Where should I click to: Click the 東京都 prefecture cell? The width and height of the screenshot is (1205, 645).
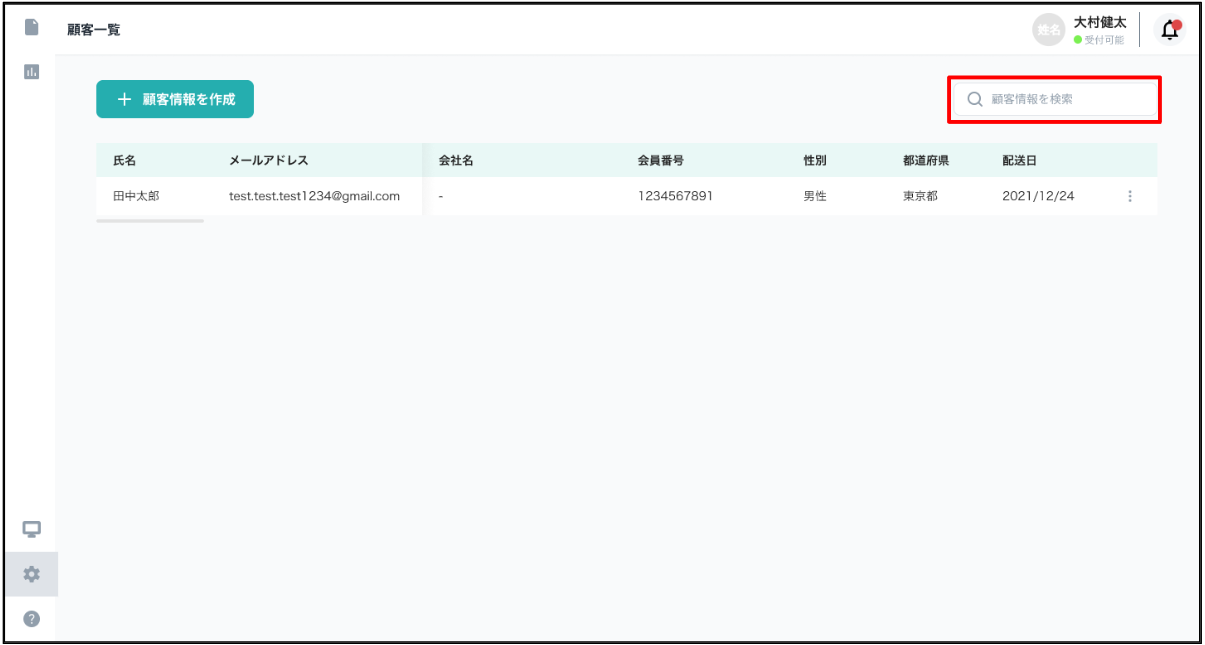(x=920, y=196)
